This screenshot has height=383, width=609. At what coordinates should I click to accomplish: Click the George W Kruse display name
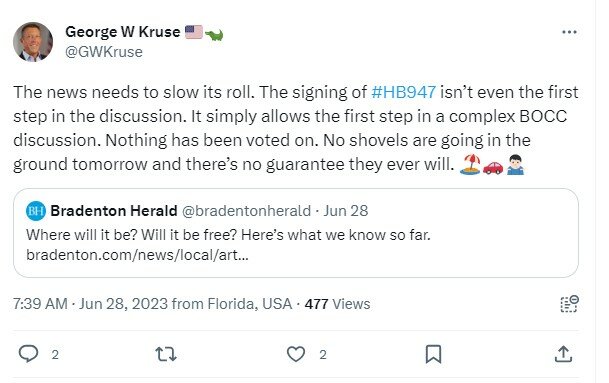[x=123, y=32]
